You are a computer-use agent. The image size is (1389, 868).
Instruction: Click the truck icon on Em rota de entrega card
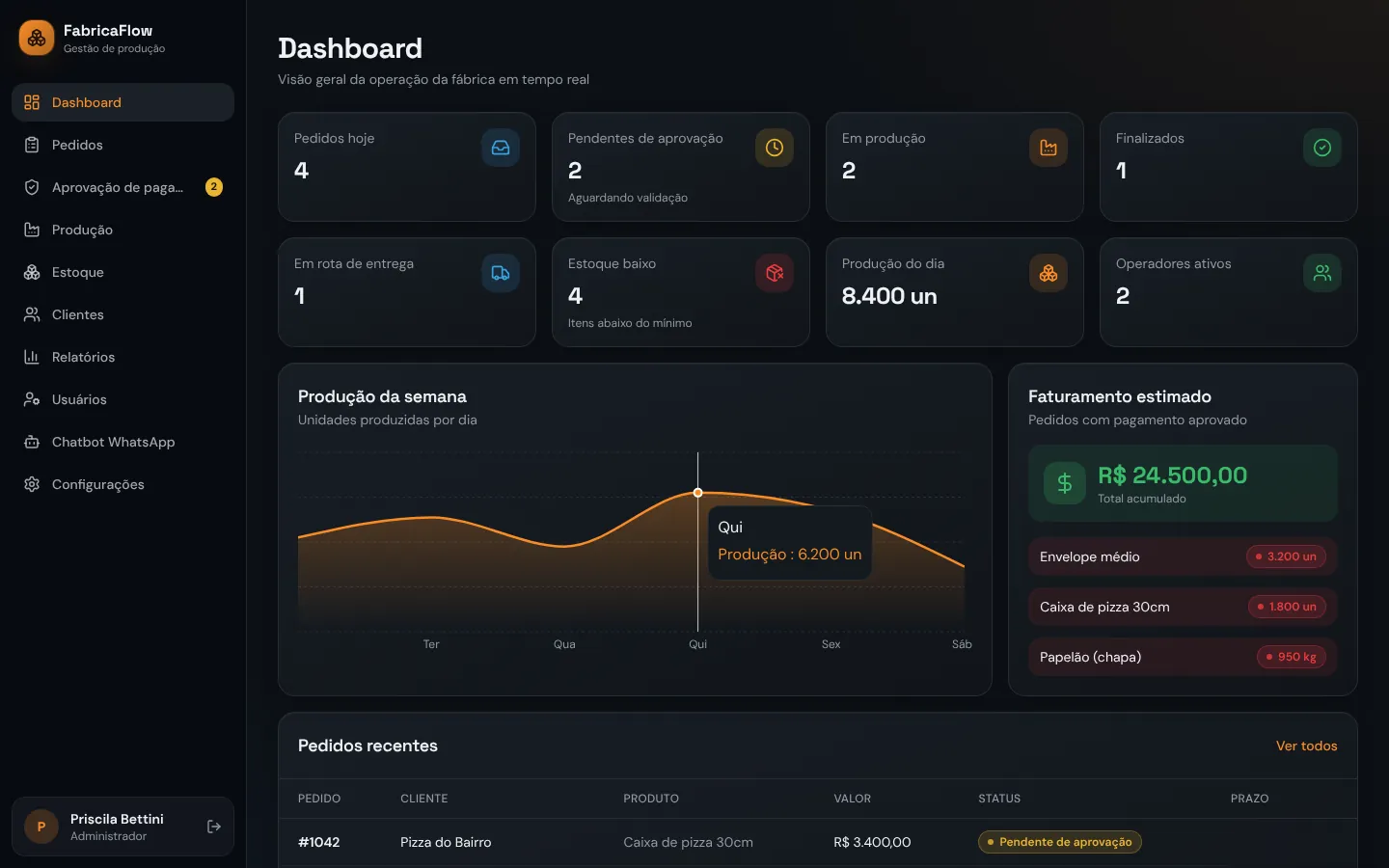coord(501,273)
